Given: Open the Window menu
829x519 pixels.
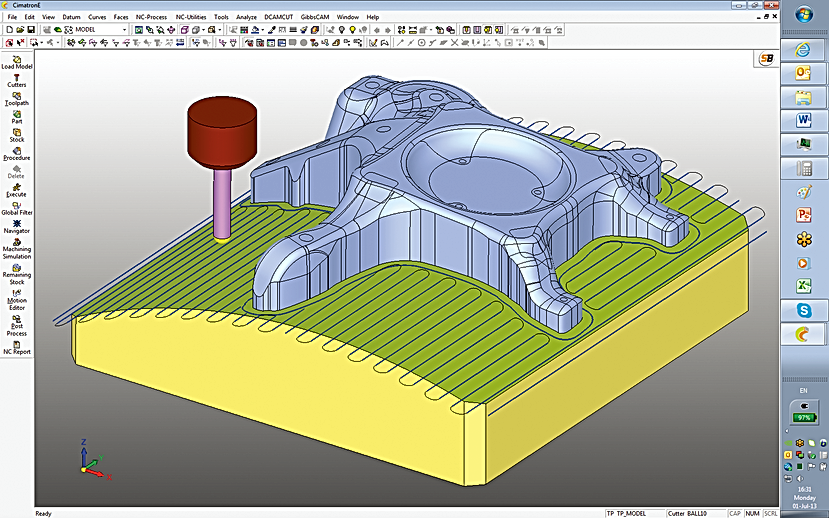Looking at the screenshot, I should (347, 17).
